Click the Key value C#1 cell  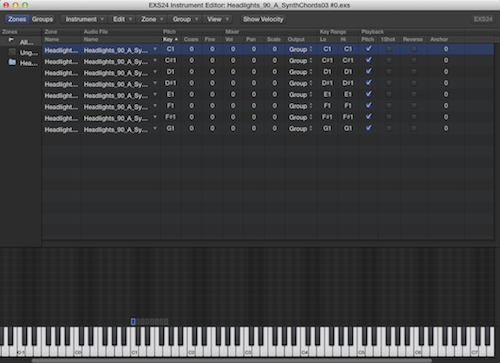[171, 61]
